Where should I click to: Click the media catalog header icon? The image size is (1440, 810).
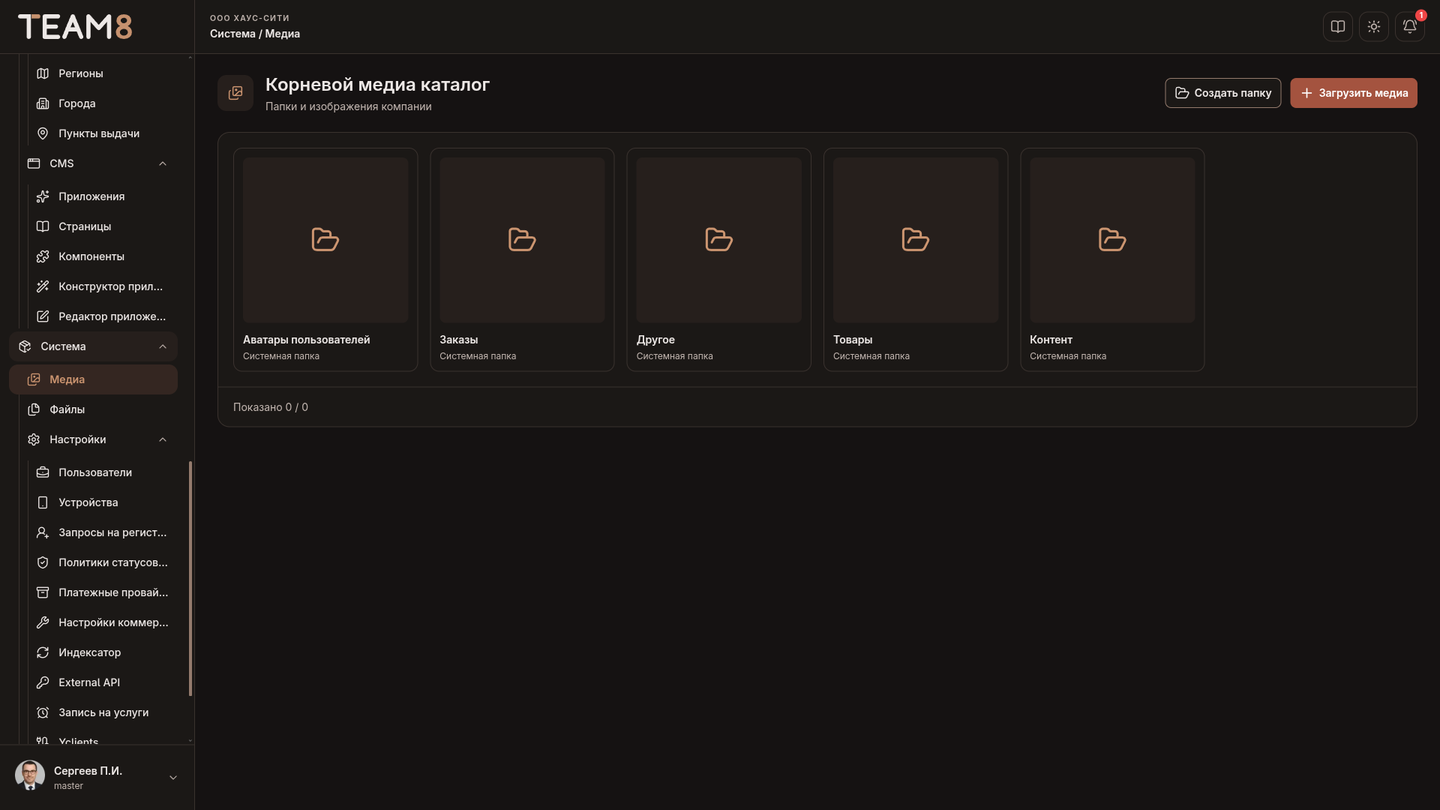pyautogui.click(x=236, y=93)
